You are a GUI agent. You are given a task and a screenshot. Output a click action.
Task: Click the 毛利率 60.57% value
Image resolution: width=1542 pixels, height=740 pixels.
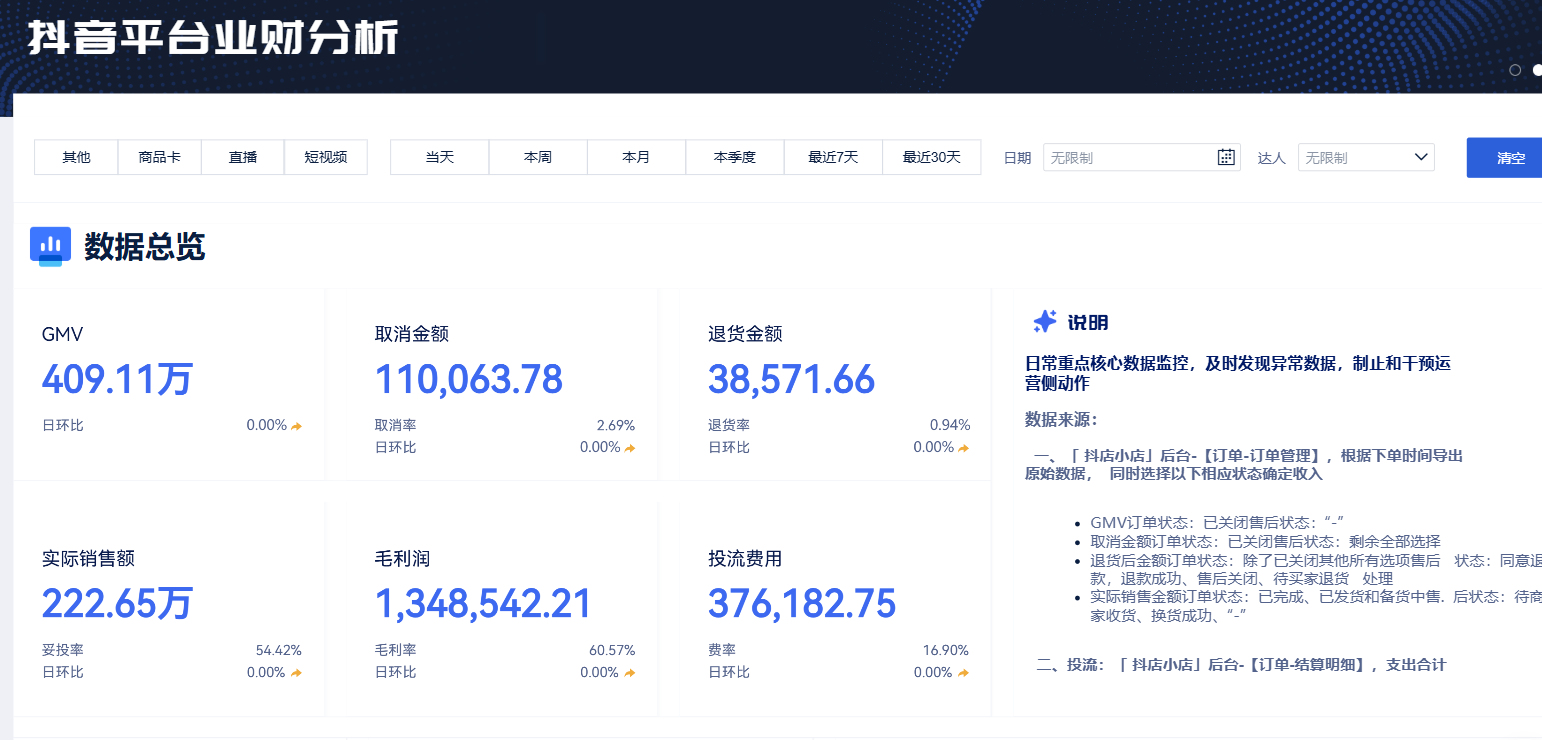[x=612, y=651]
